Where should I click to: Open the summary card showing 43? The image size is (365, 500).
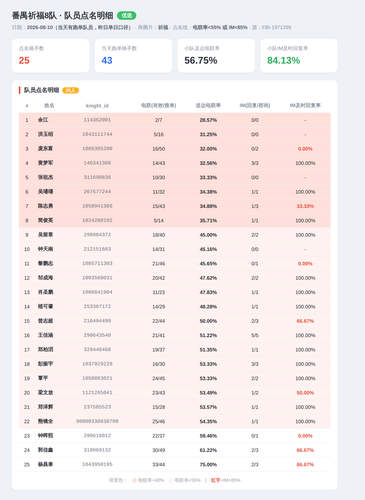click(133, 56)
